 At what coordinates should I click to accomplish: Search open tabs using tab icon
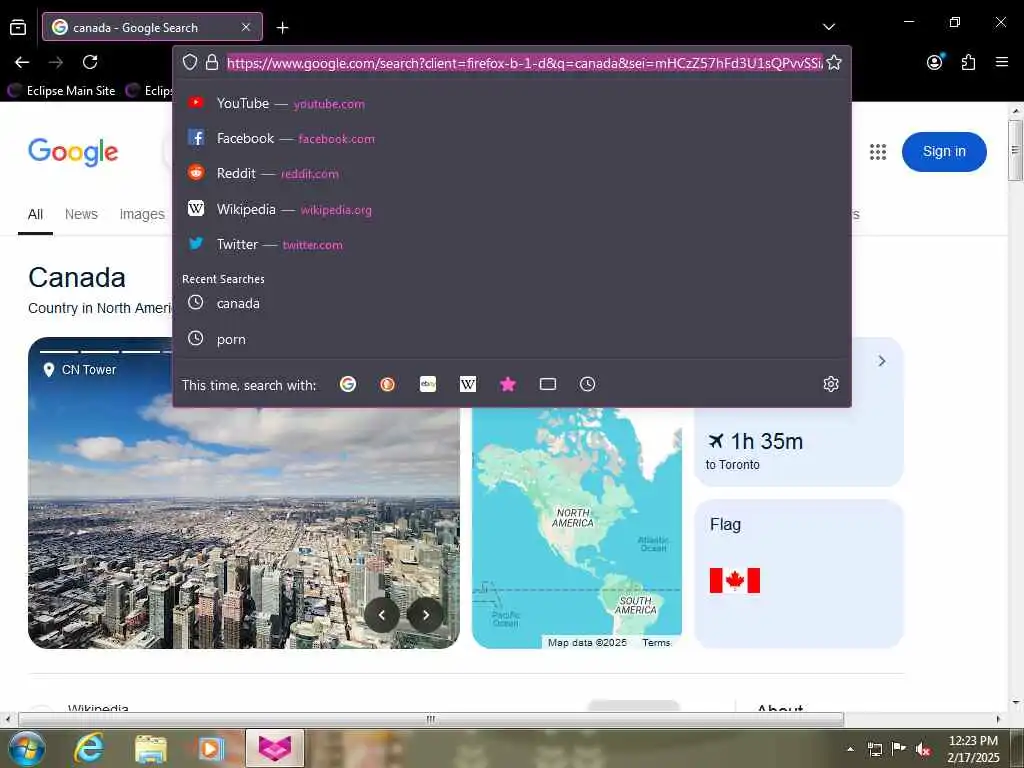click(x=548, y=384)
